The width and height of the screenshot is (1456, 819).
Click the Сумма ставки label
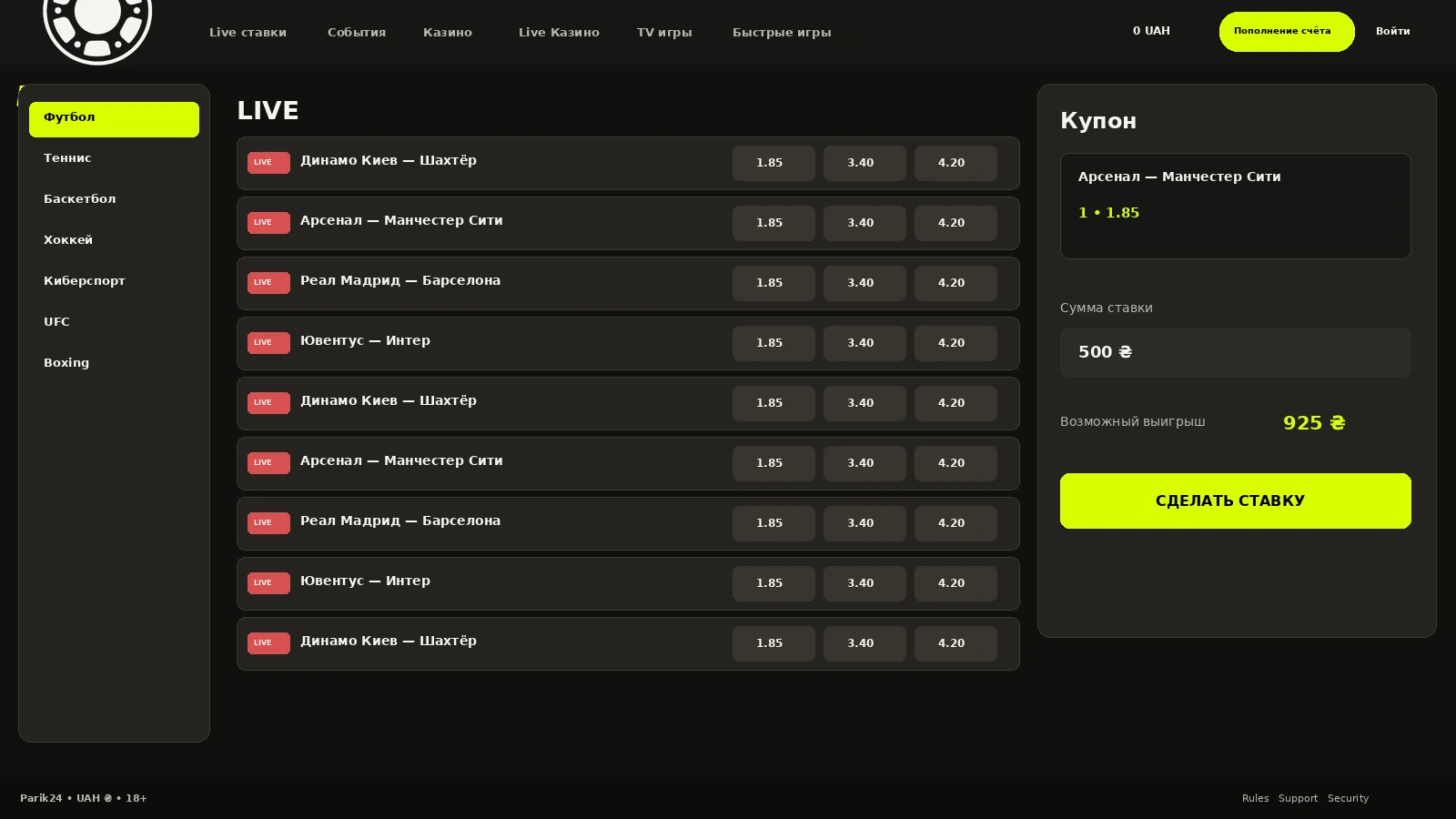[1107, 308]
